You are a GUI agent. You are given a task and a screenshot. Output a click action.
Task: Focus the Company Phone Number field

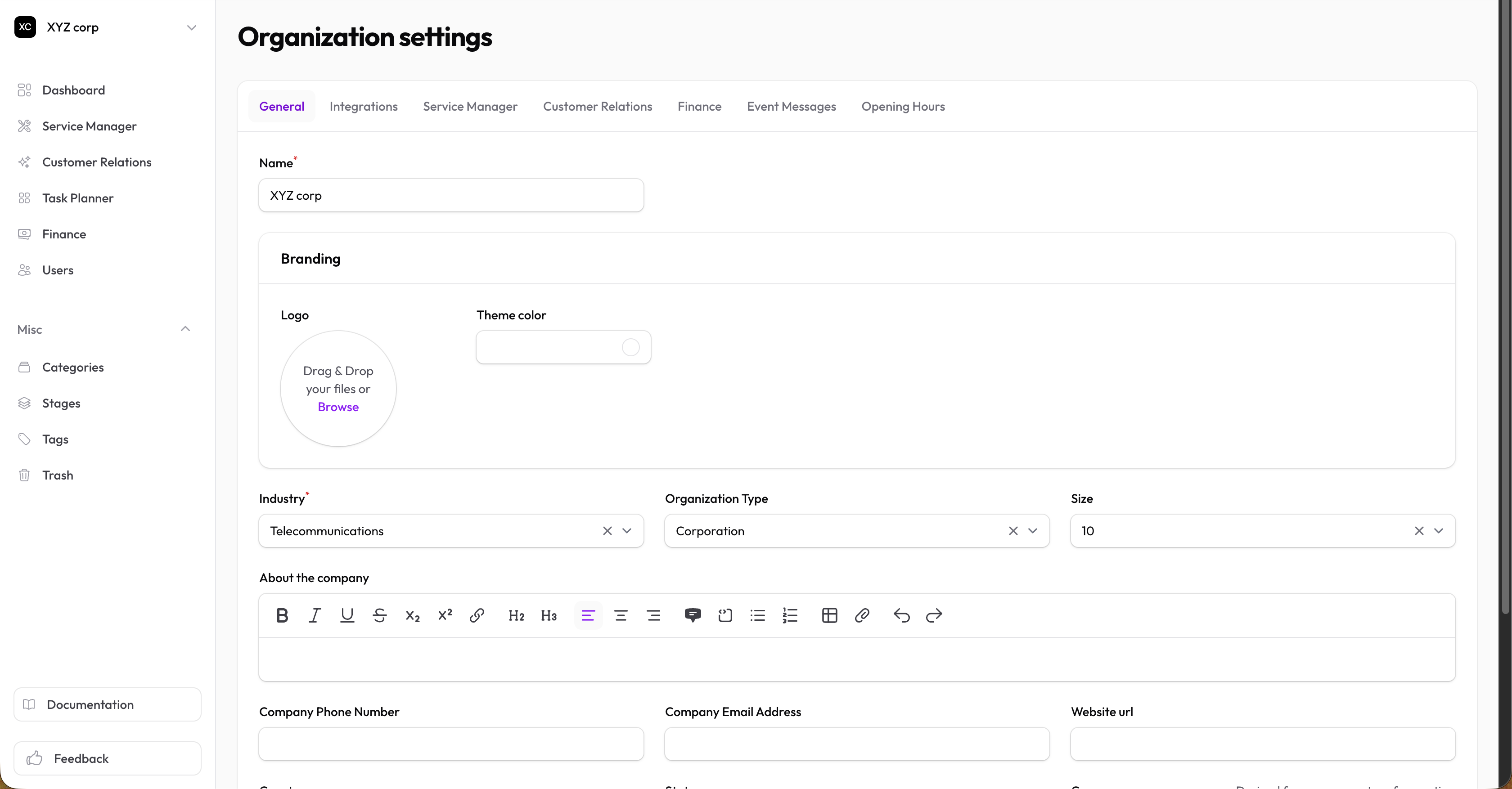[451, 744]
